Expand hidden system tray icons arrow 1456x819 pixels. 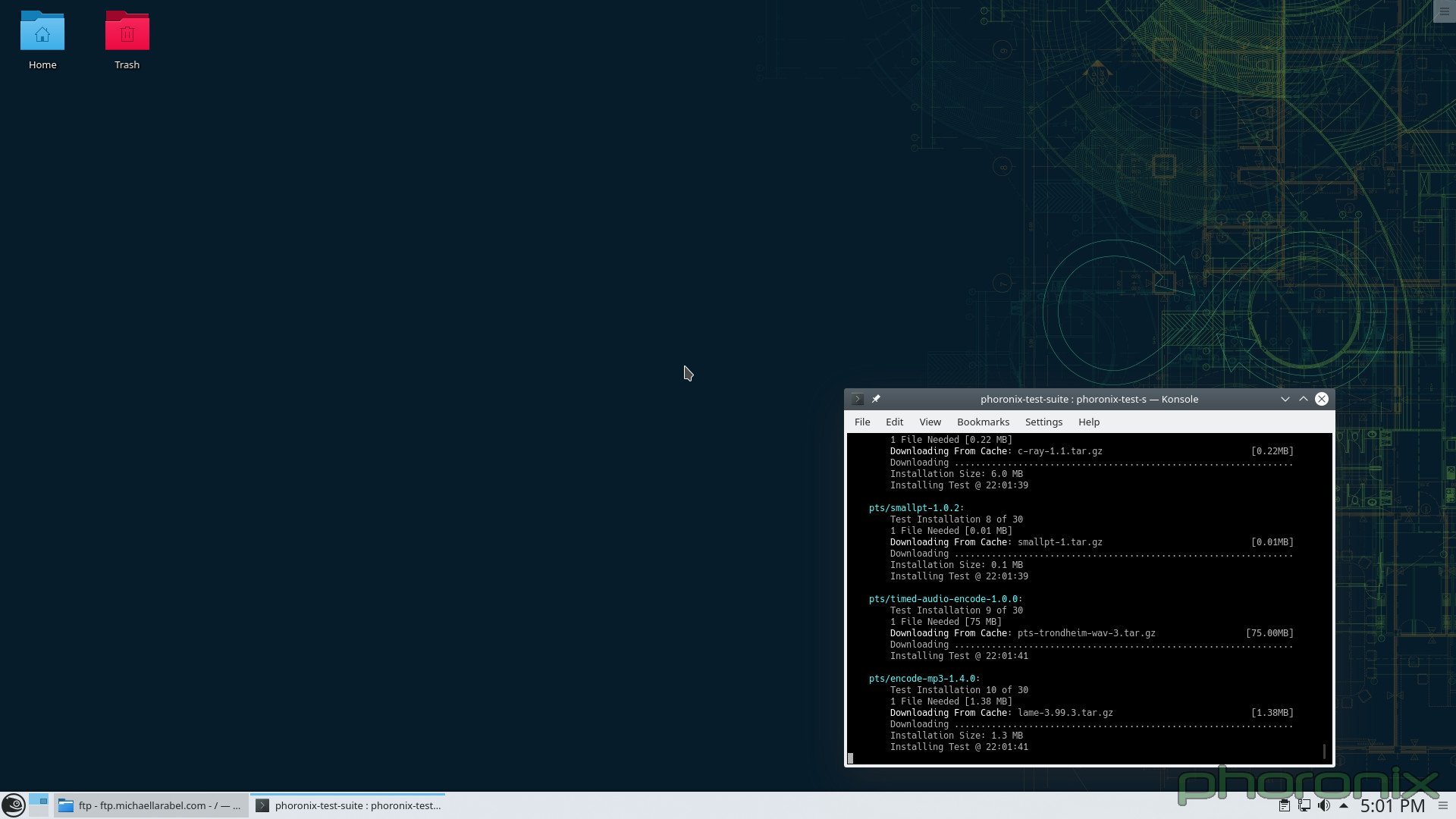(x=1343, y=805)
